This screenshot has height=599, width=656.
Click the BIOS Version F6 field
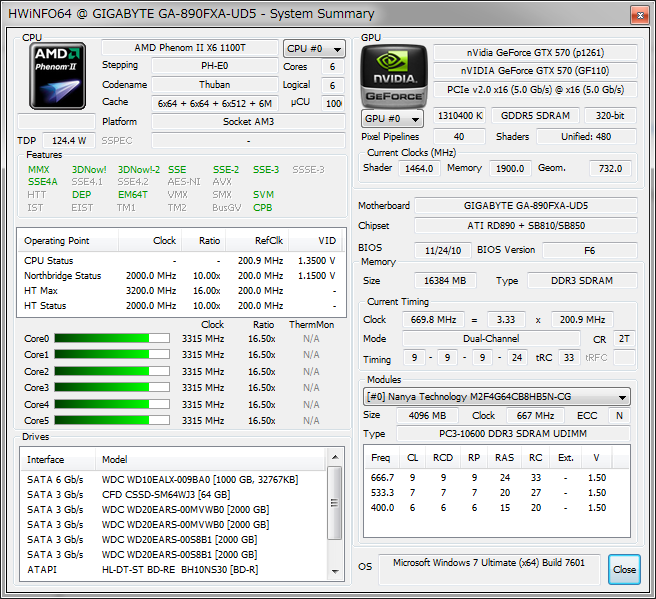pyautogui.click(x=589, y=251)
